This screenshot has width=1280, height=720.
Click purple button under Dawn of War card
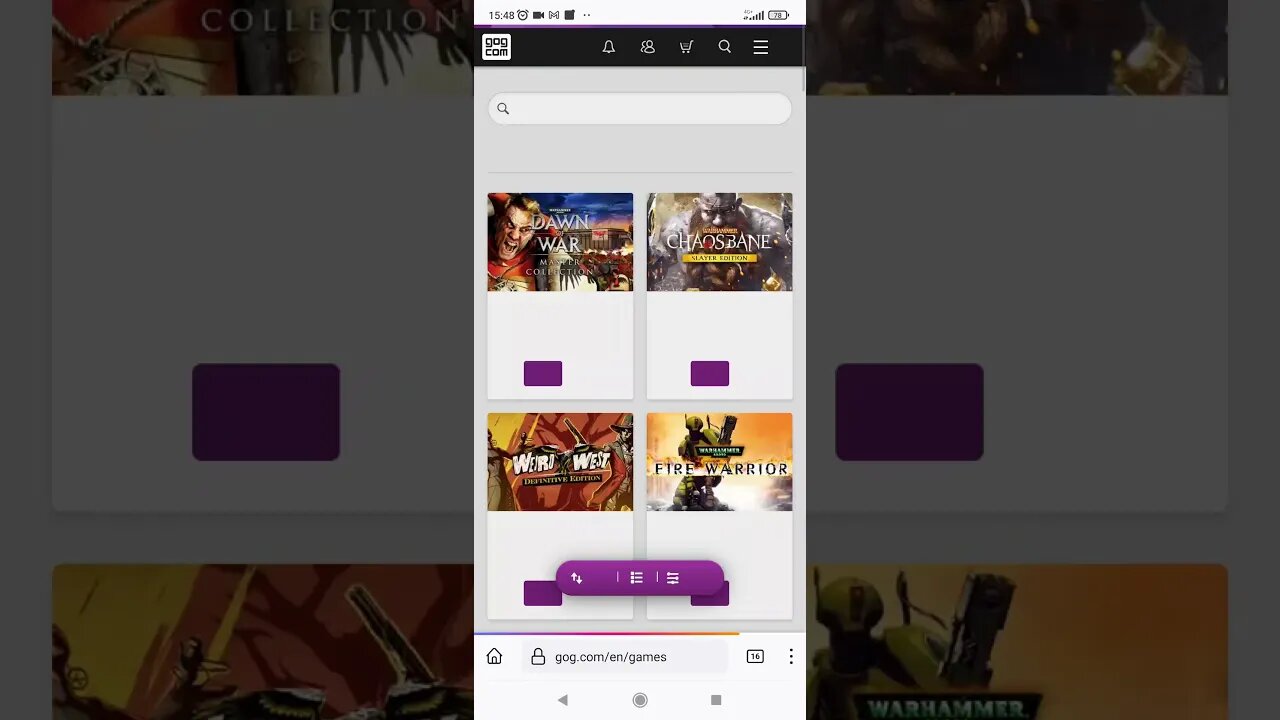click(543, 374)
